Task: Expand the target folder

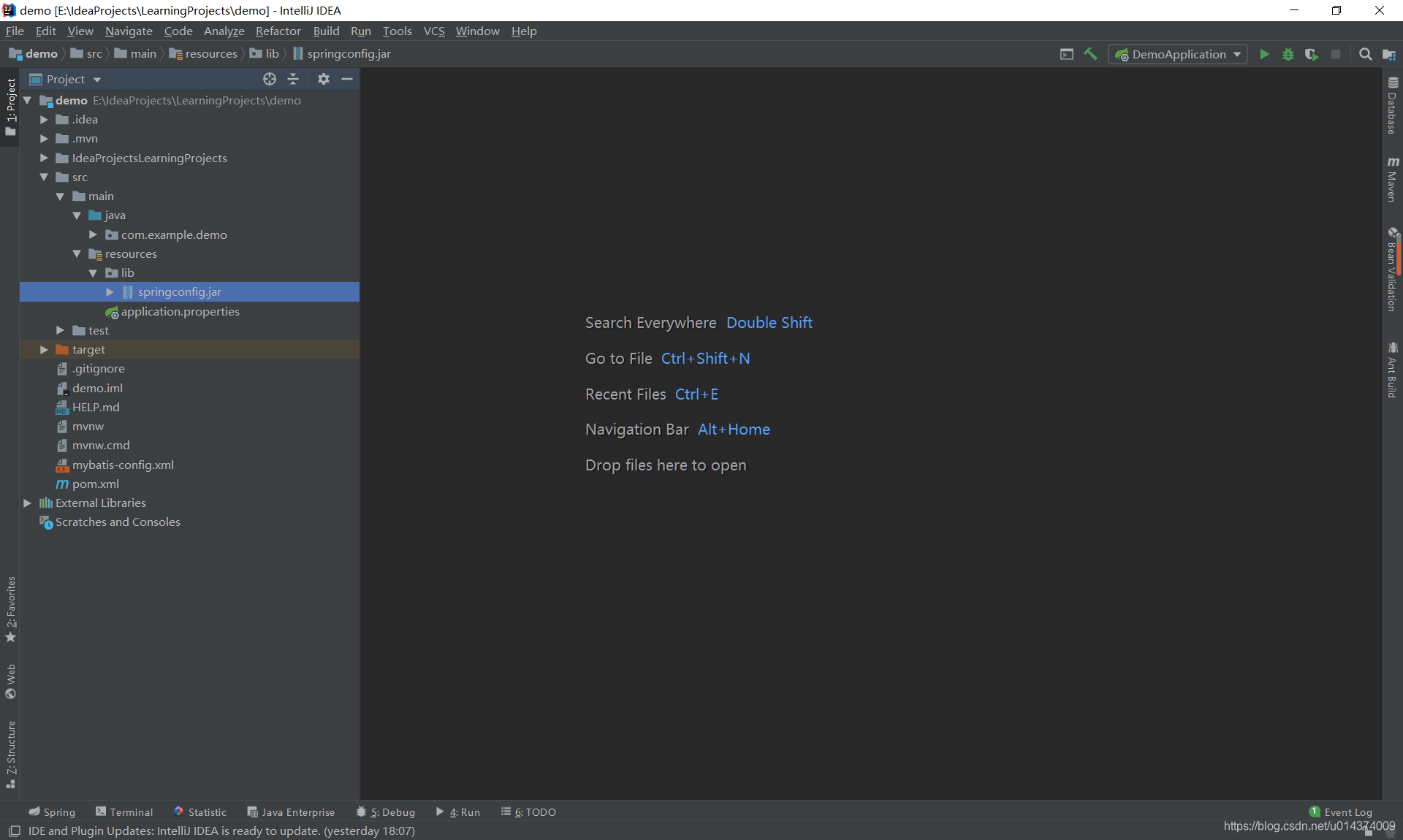Action: (44, 349)
